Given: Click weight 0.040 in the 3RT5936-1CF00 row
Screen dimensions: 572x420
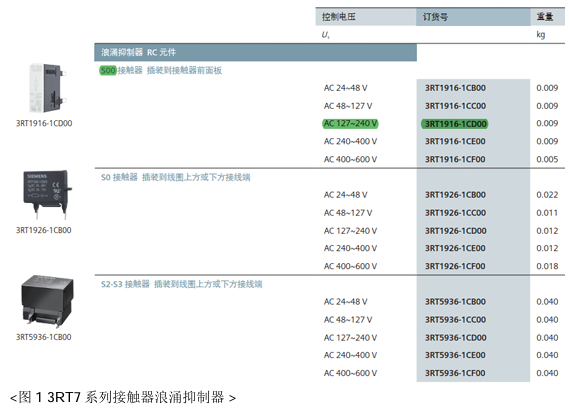Looking at the screenshot, I should [x=547, y=373].
